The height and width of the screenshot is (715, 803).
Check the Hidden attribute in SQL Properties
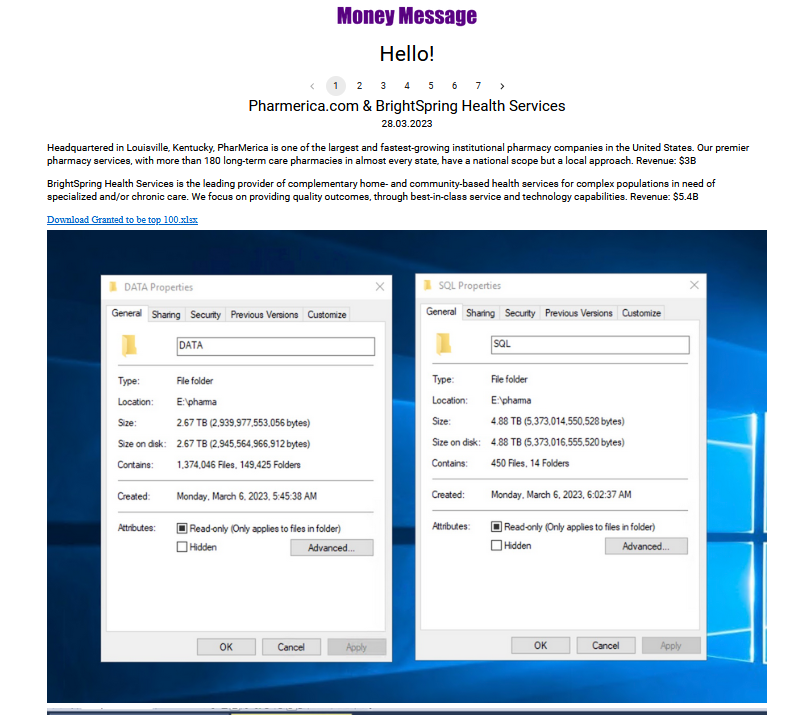[x=497, y=543]
